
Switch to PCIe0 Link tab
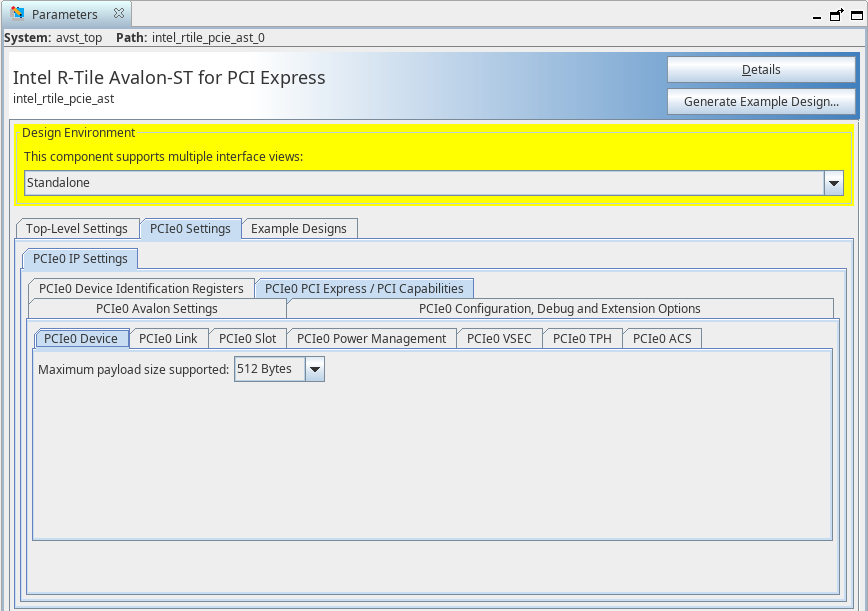coord(168,339)
